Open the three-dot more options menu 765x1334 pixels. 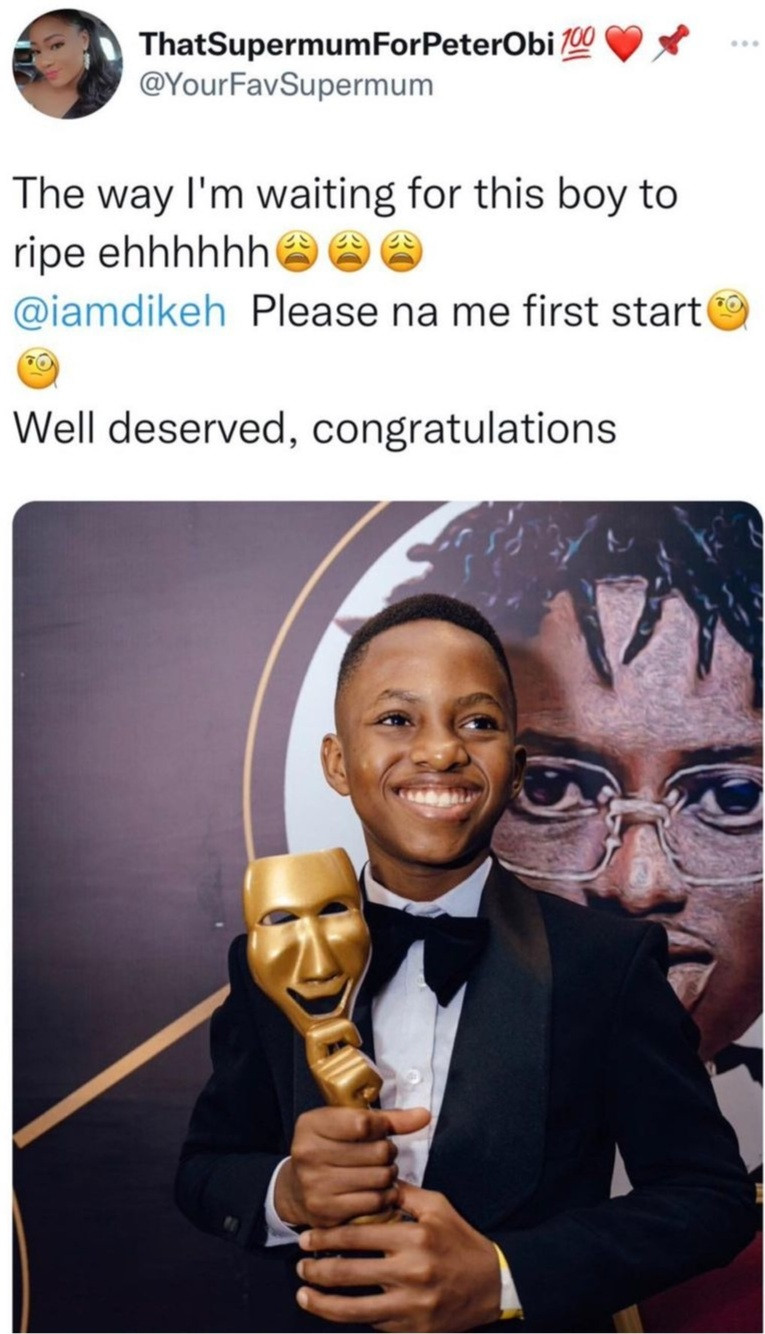click(x=739, y=46)
